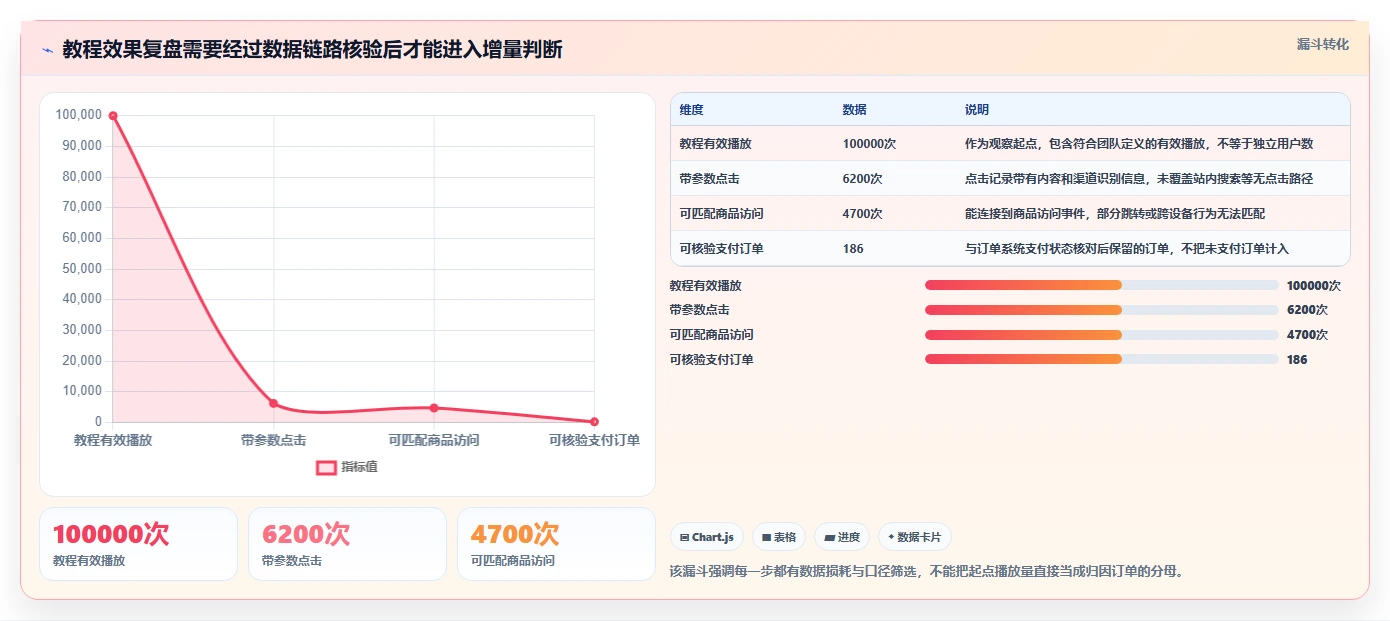Click the 100000次 stat card
Image resolution: width=1390 pixels, height=621 pixels.
click(x=138, y=544)
